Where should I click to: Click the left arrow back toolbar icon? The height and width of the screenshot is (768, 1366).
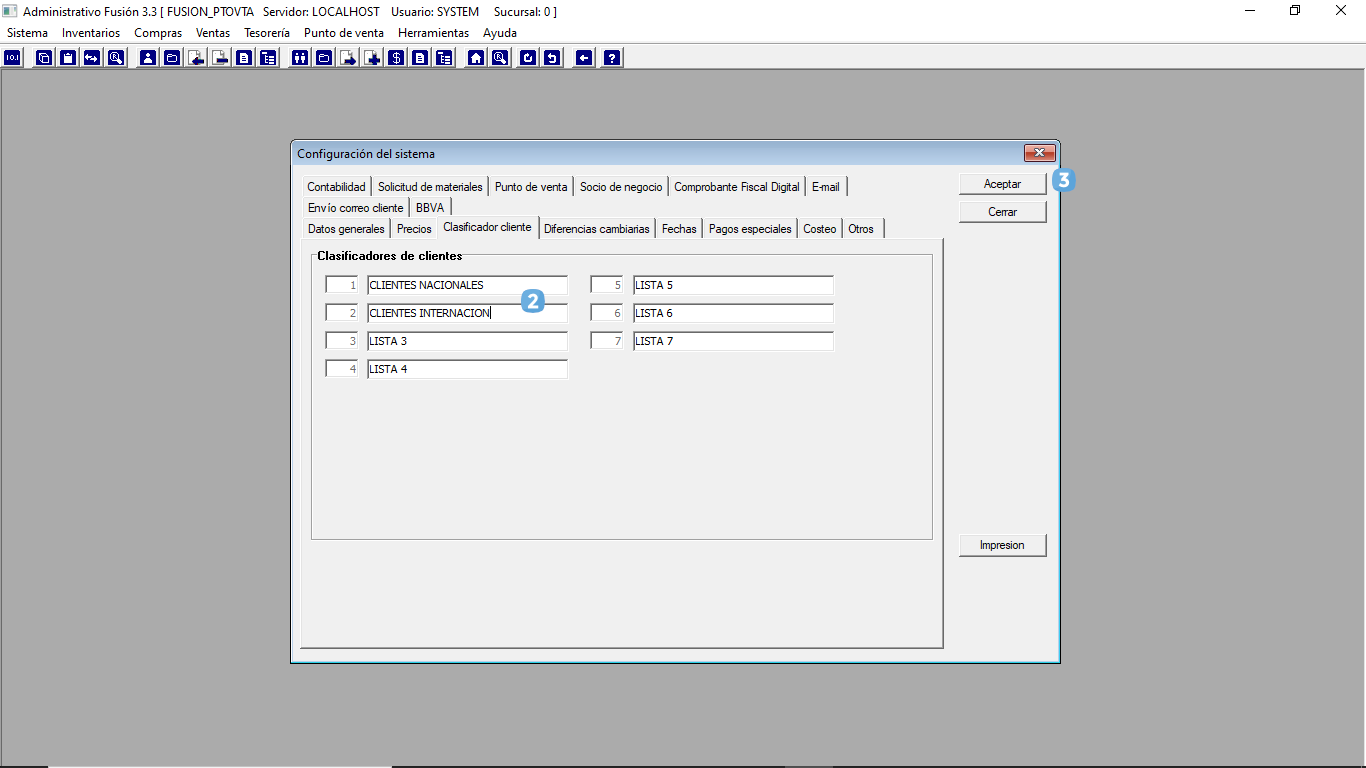(x=584, y=58)
